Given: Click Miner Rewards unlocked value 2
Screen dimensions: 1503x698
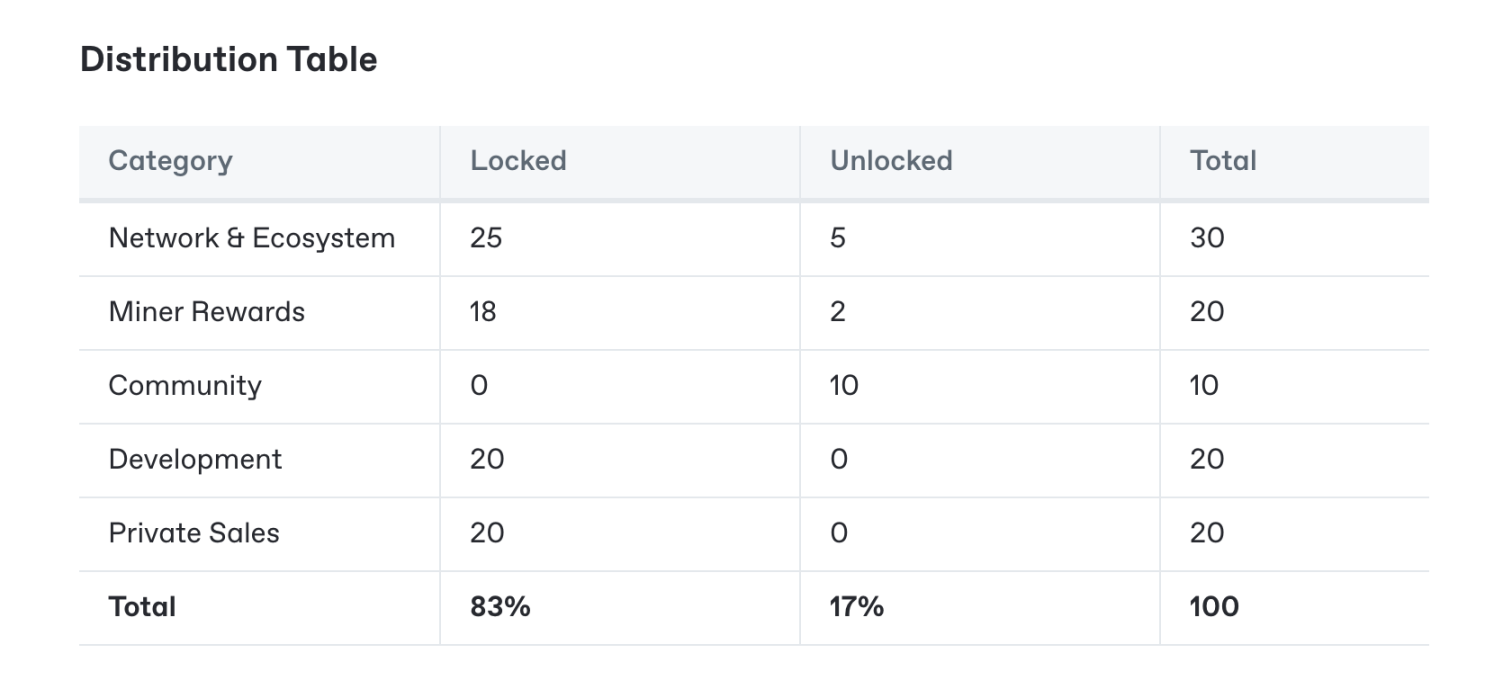Looking at the screenshot, I should (838, 312).
